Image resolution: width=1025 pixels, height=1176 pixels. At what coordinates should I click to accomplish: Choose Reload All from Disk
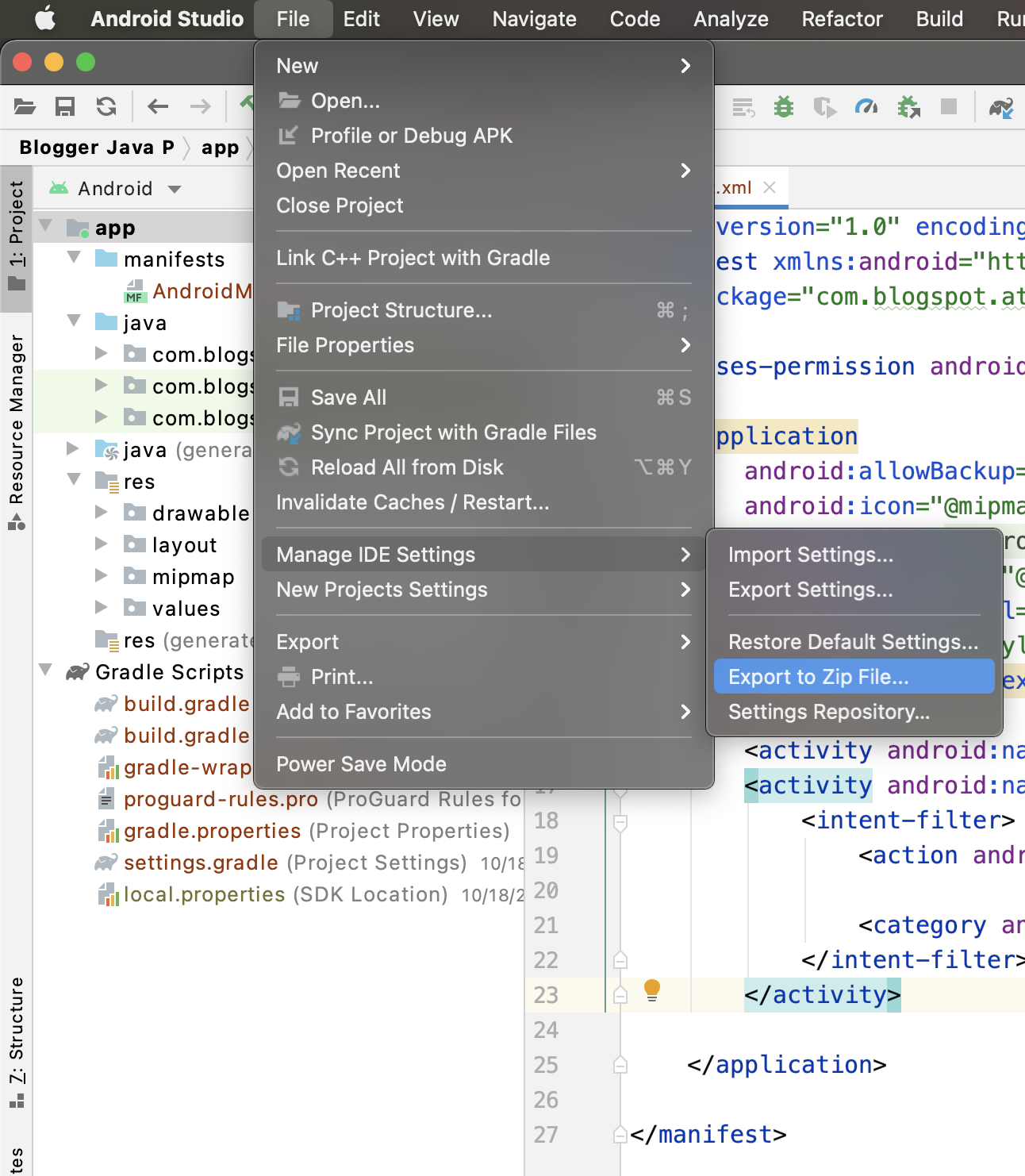[484, 467]
